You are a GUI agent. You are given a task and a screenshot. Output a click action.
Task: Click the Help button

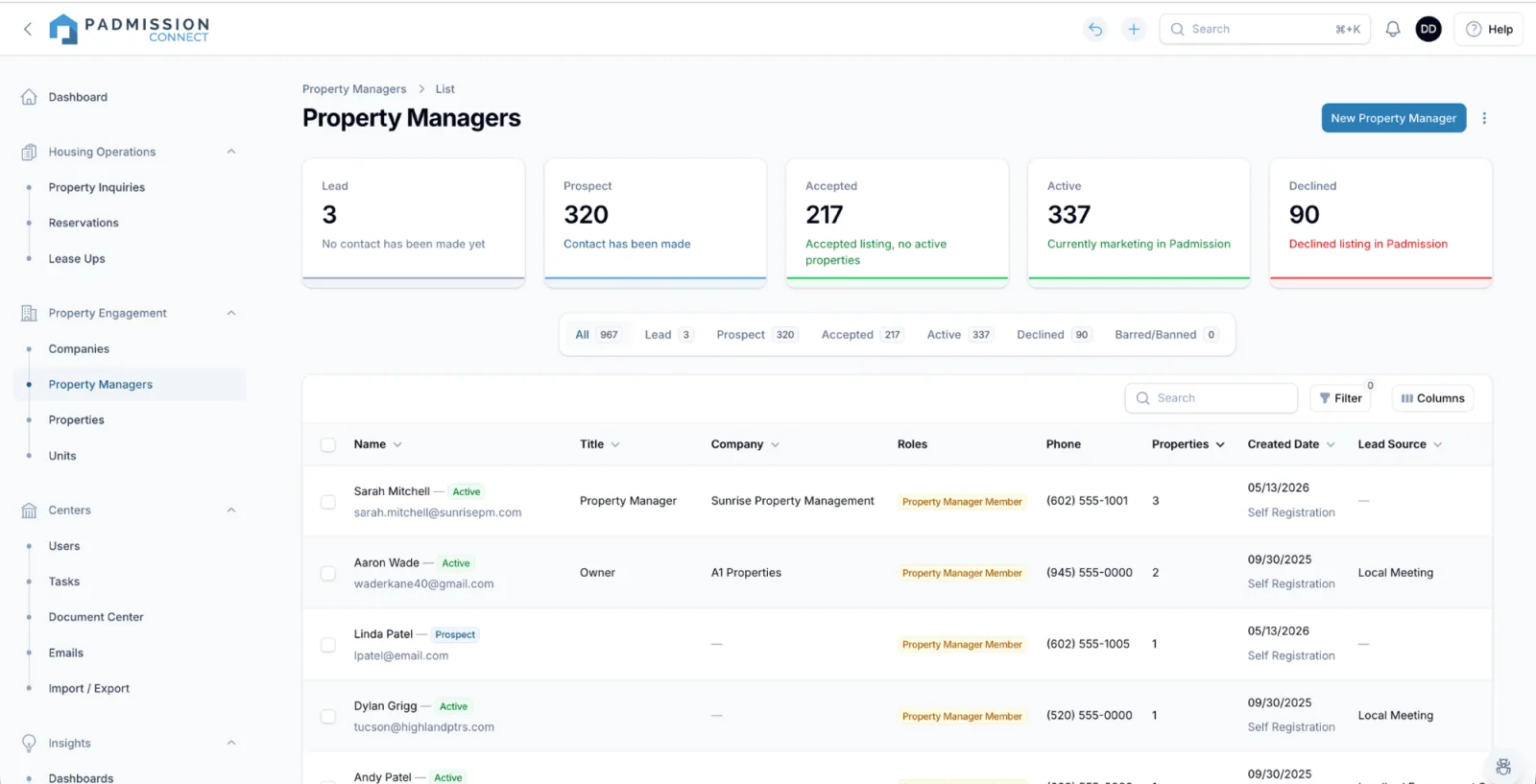click(x=1489, y=29)
